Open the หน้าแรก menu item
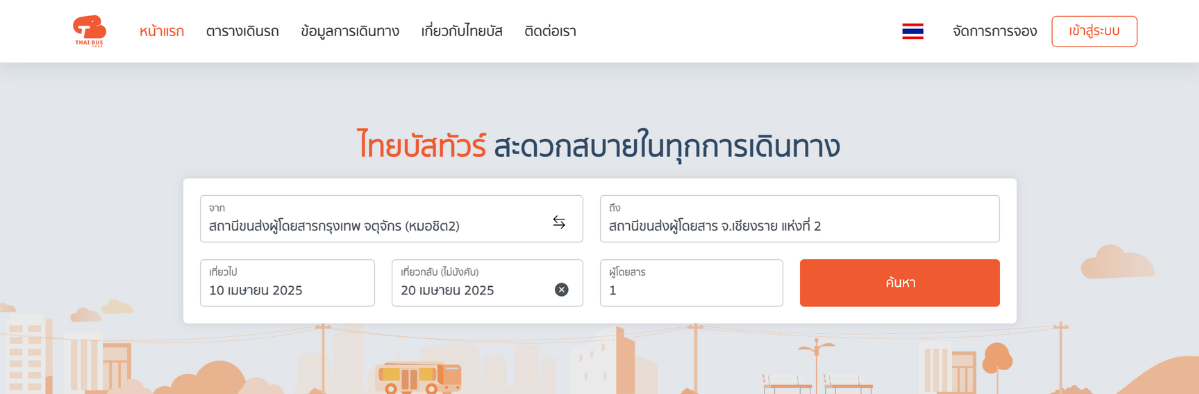The width and height of the screenshot is (1199, 394). (161, 31)
